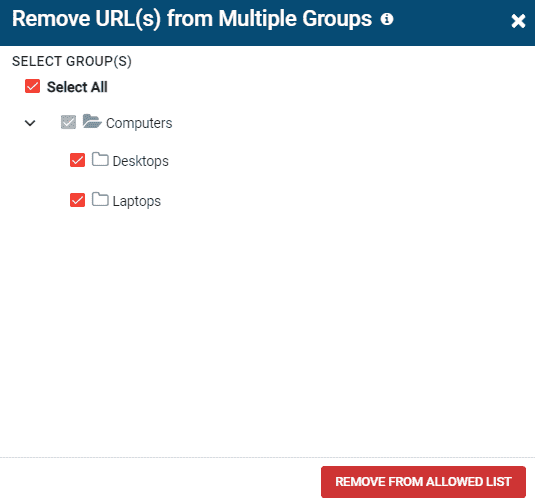The width and height of the screenshot is (535, 504).
Task: Click the checkmark inside Select All box
Action: (32, 86)
